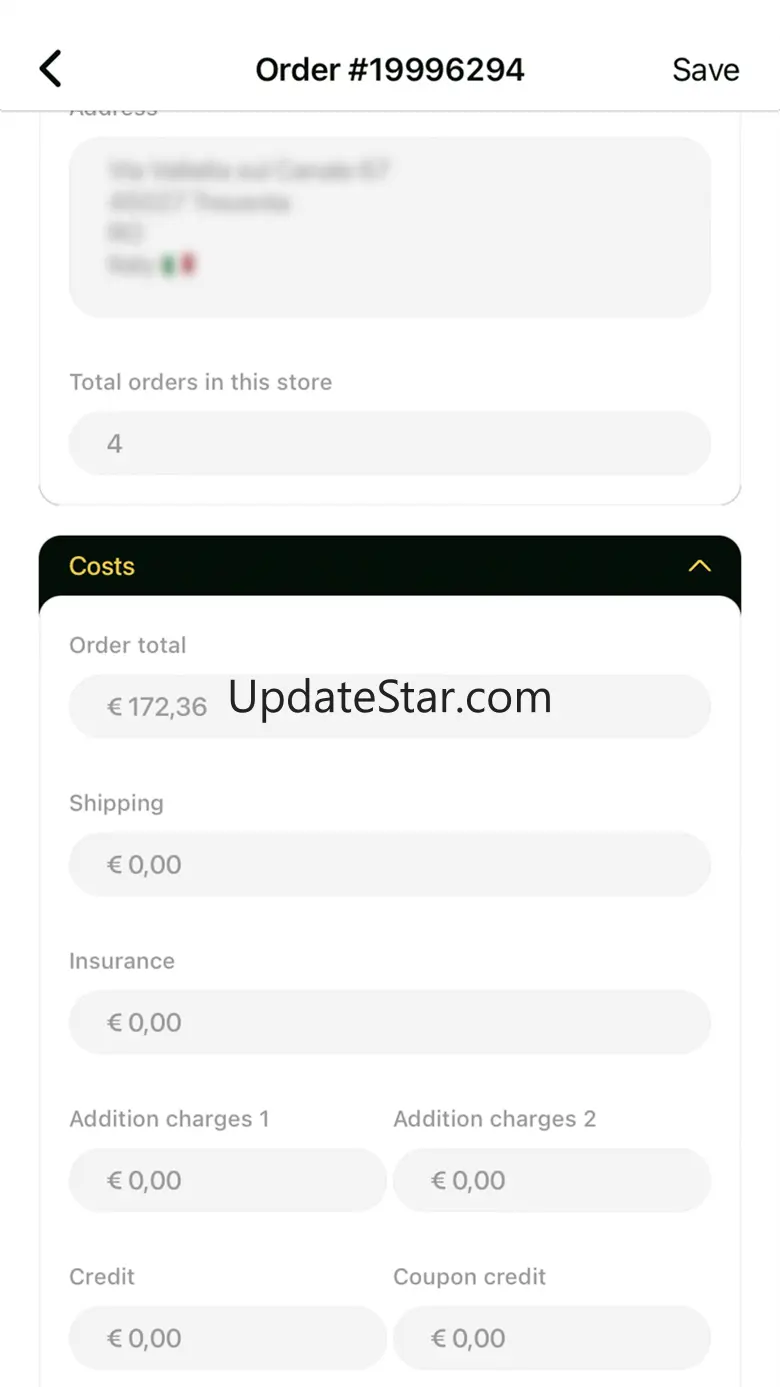Viewport: 780px width, 1387px height.
Task: Edit the Addition charges 2 field
Action: pyautogui.click(x=552, y=1180)
